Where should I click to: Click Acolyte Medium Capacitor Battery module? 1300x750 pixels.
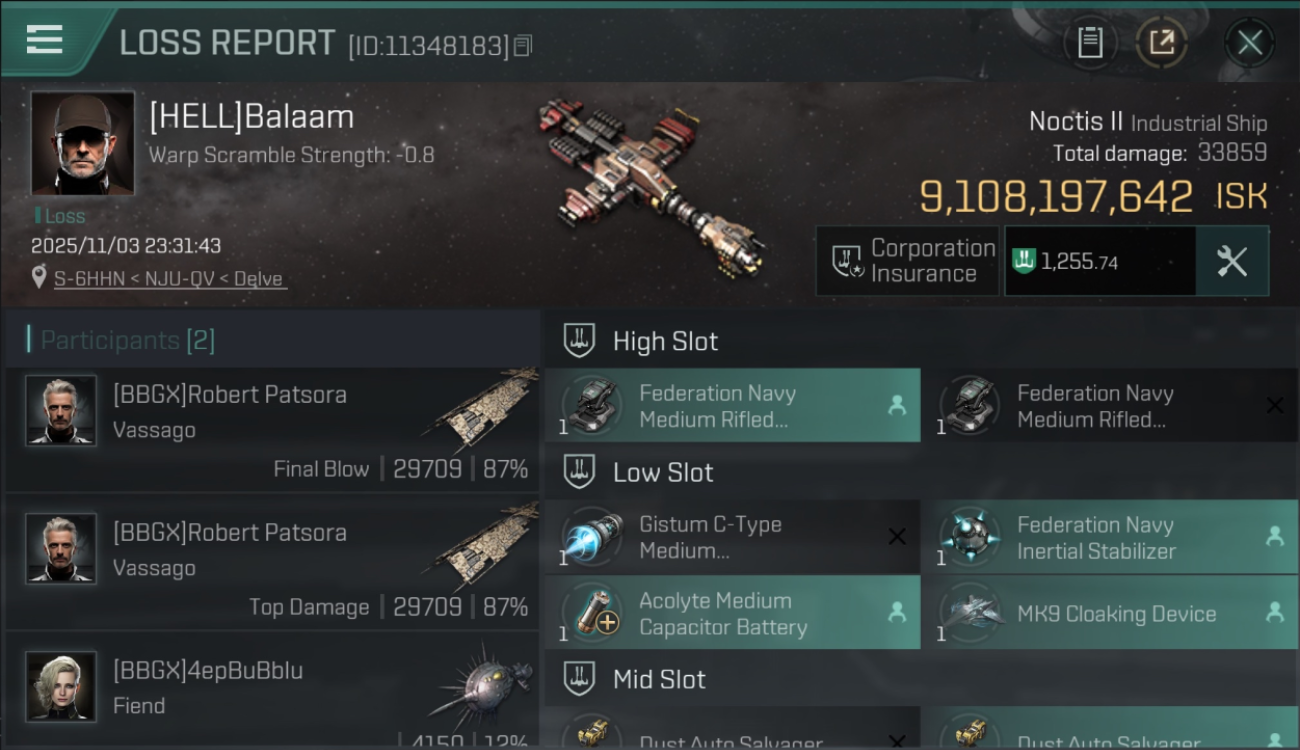pos(732,613)
